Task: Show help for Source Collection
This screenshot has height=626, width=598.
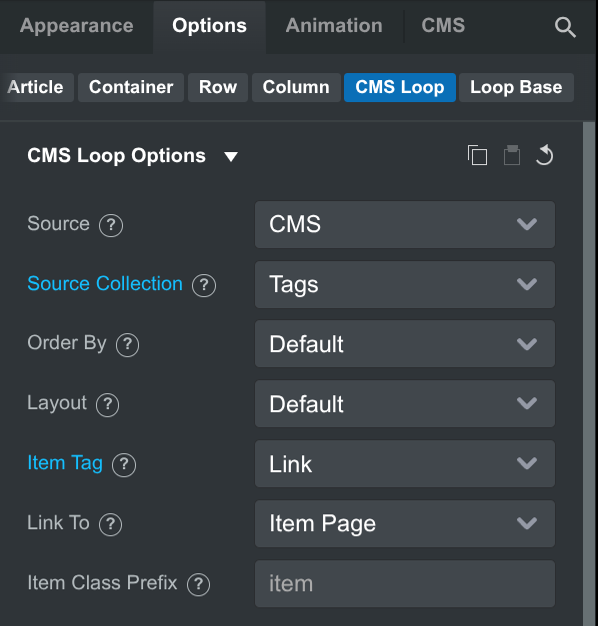Action: [x=204, y=285]
